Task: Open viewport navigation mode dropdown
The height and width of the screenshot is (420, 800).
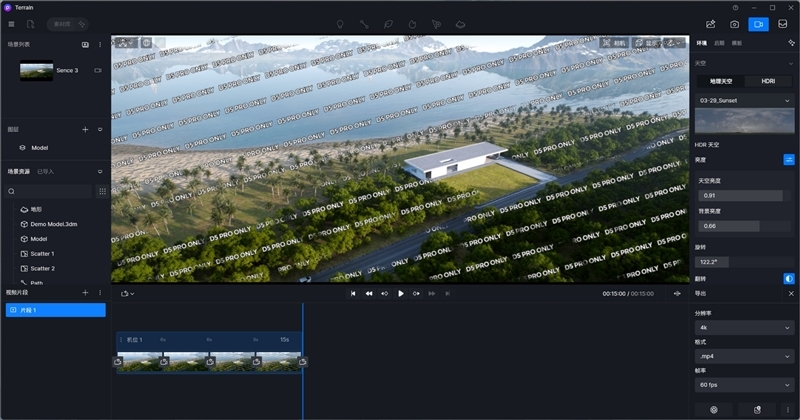Action: (126, 43)
